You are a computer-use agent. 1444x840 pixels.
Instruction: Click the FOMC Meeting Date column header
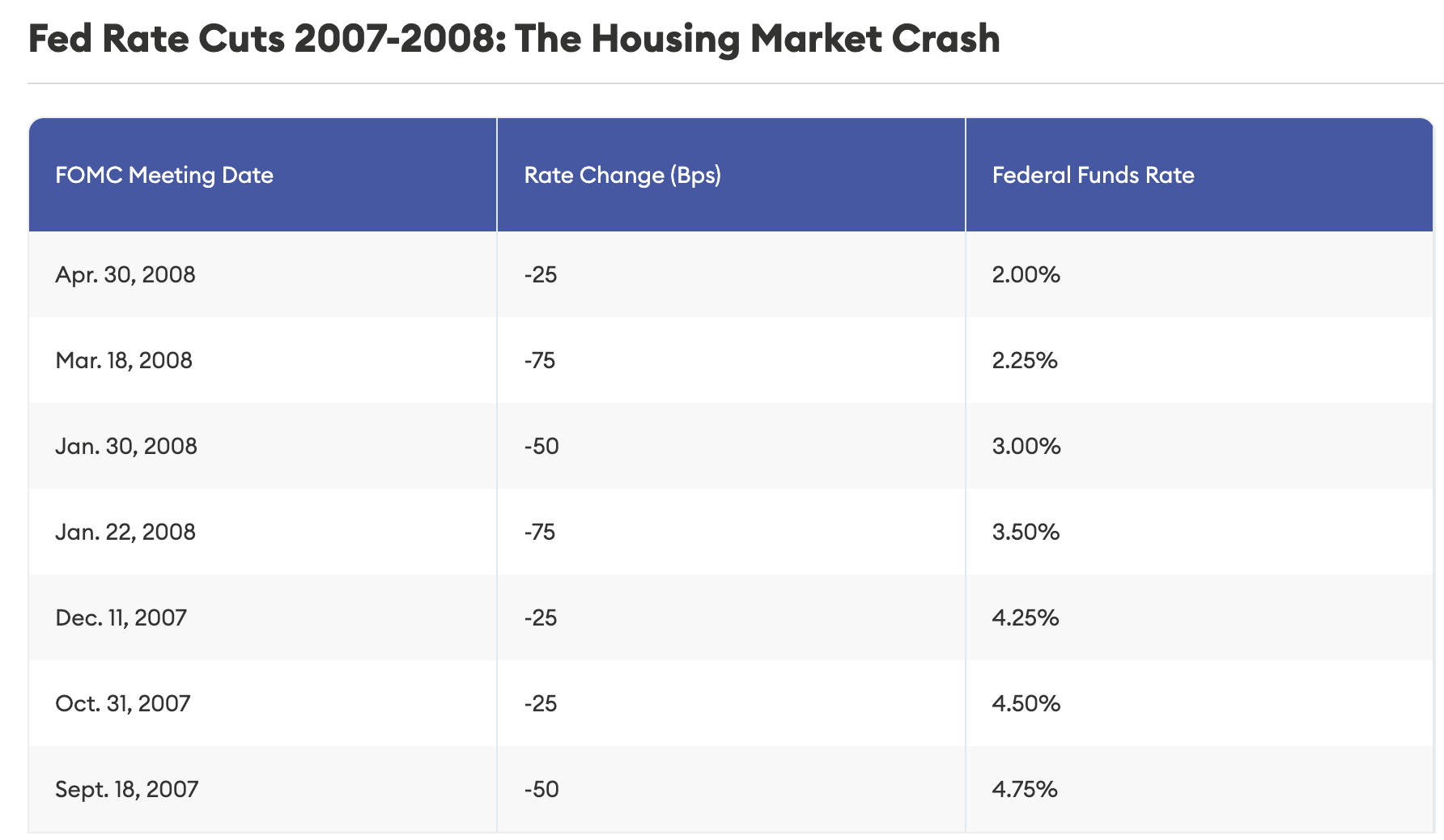164,175
